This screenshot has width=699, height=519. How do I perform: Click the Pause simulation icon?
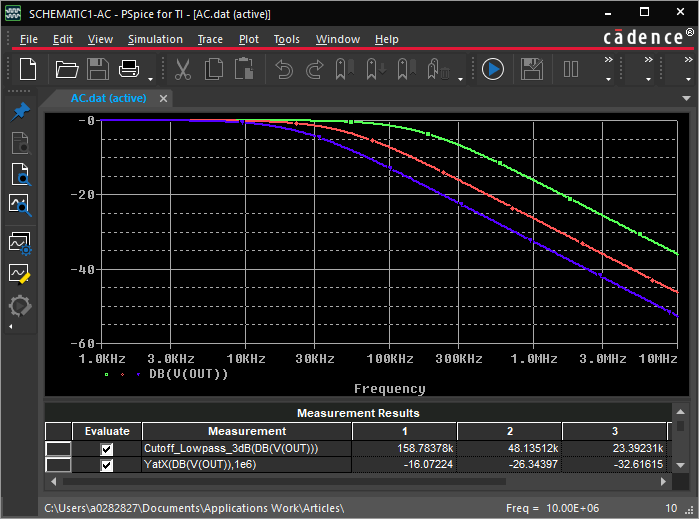coord(571,69)
